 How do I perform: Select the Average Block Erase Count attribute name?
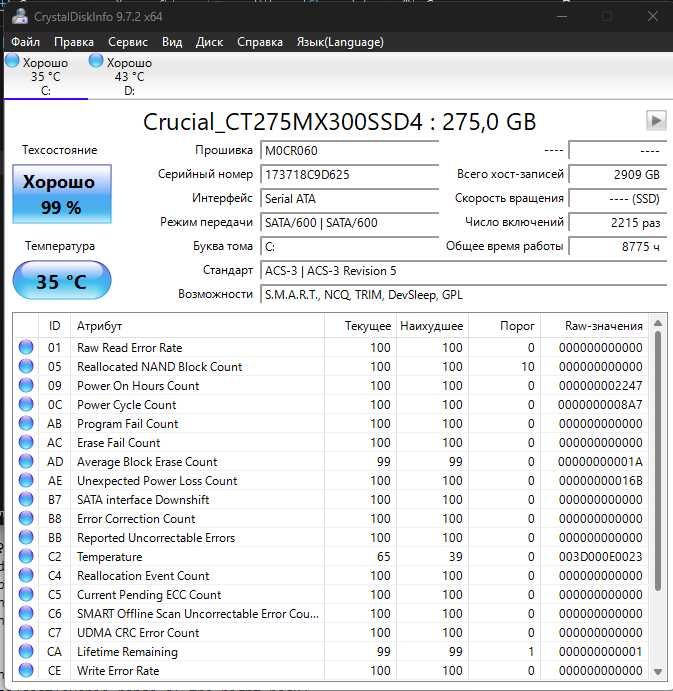pos(147,462)
